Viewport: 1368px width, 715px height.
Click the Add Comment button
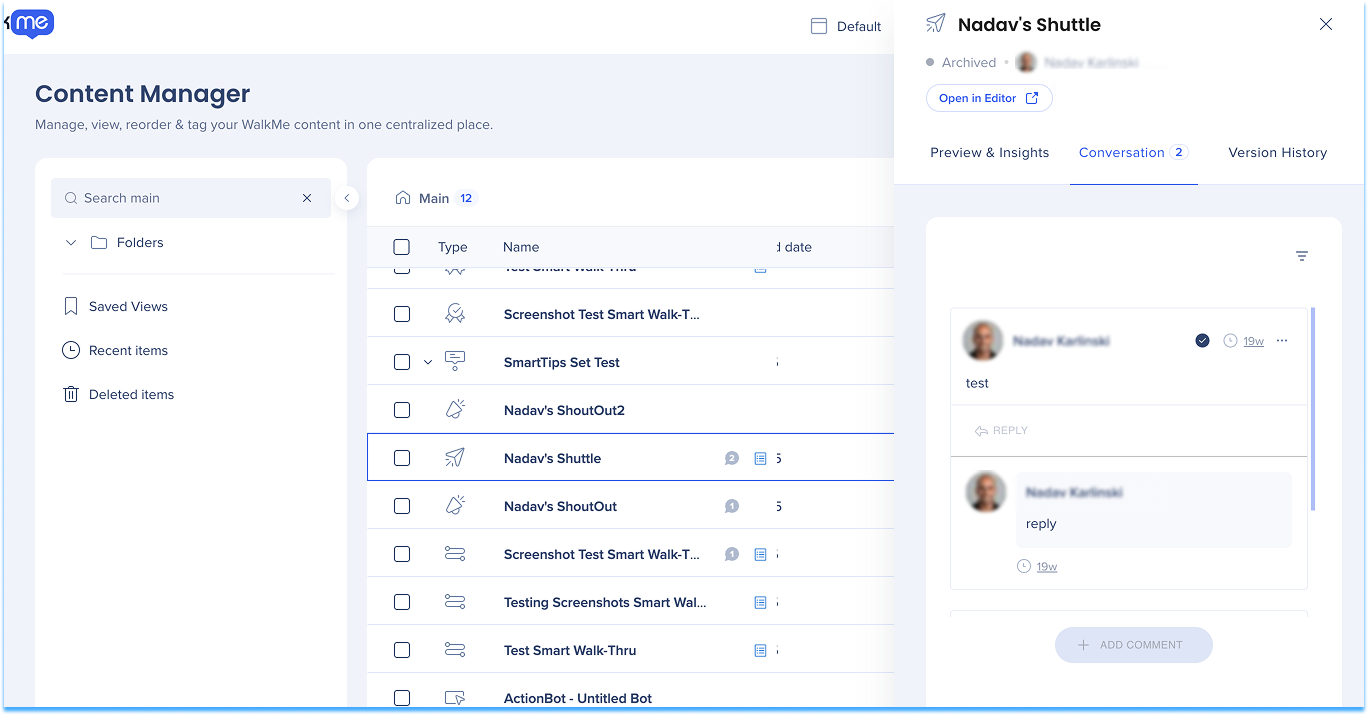[1133, 645]
